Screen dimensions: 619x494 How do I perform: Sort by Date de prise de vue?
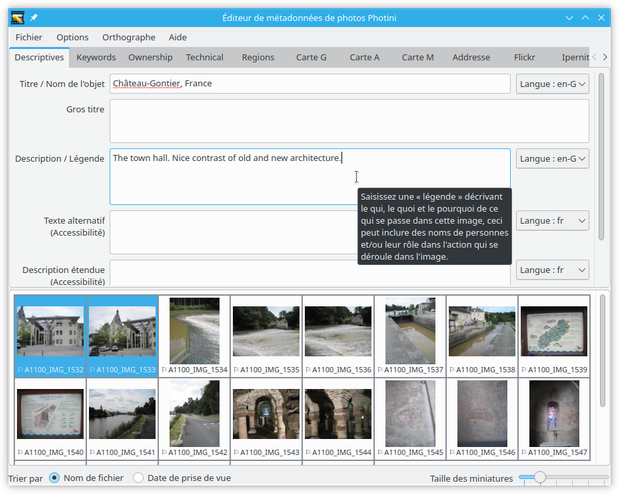(x=182, y=478)
